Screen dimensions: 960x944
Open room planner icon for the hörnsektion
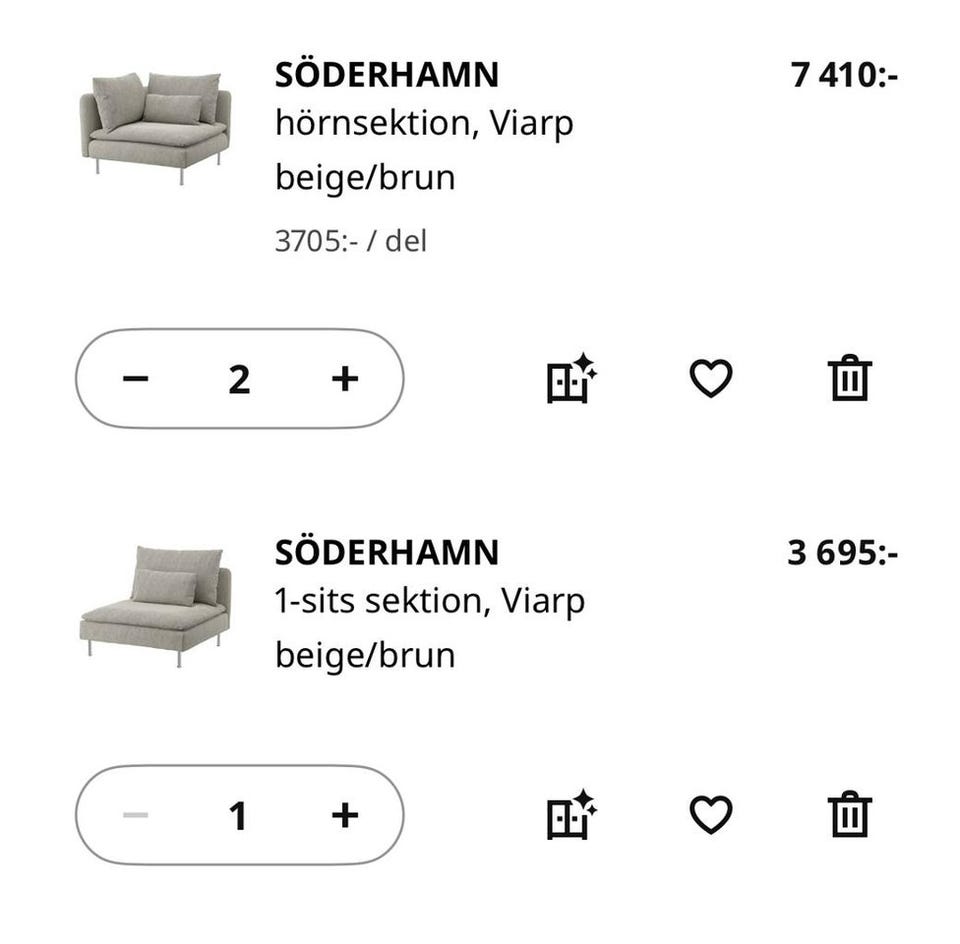point(571,379)
